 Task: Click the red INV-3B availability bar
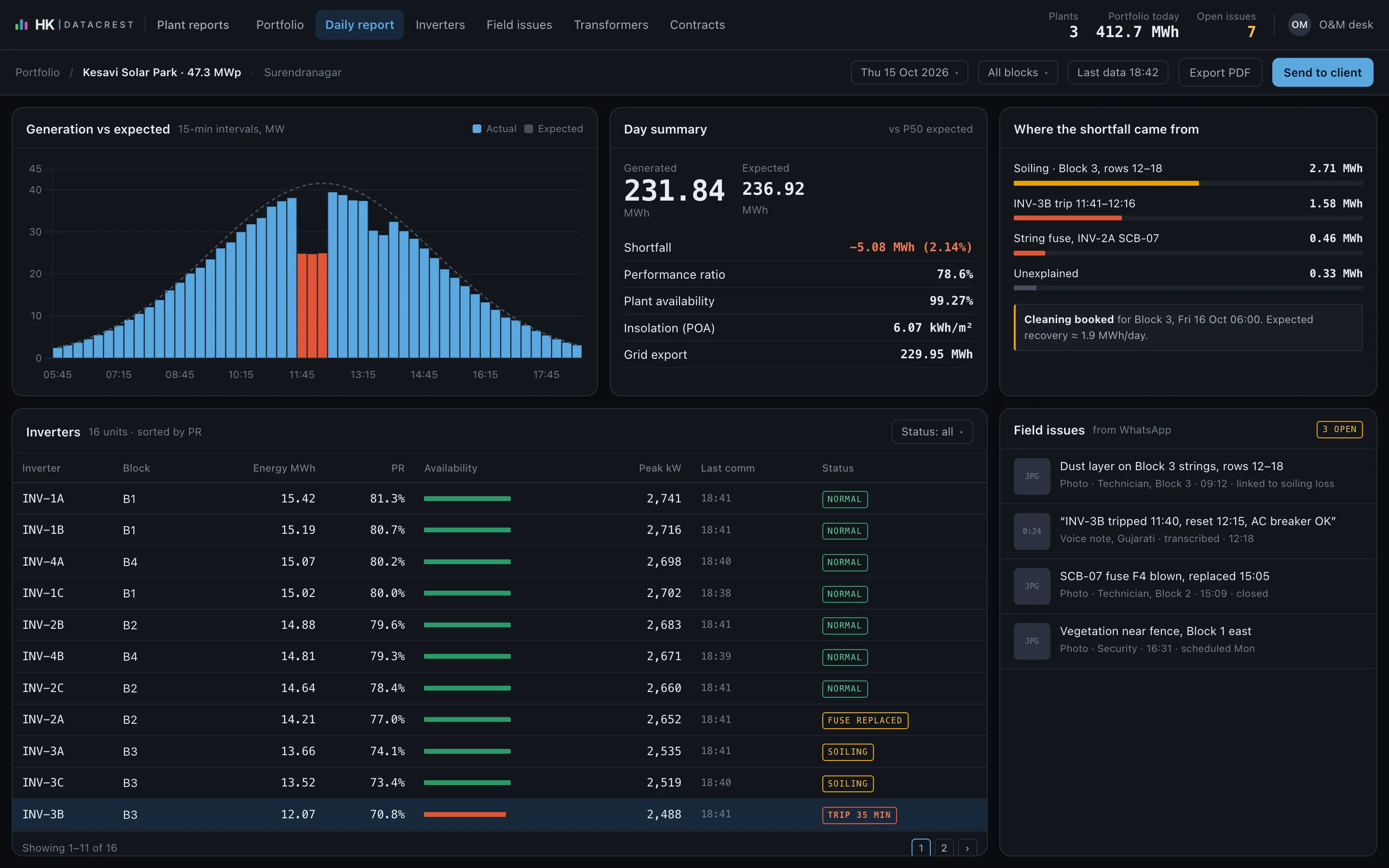tap(464, 814)
